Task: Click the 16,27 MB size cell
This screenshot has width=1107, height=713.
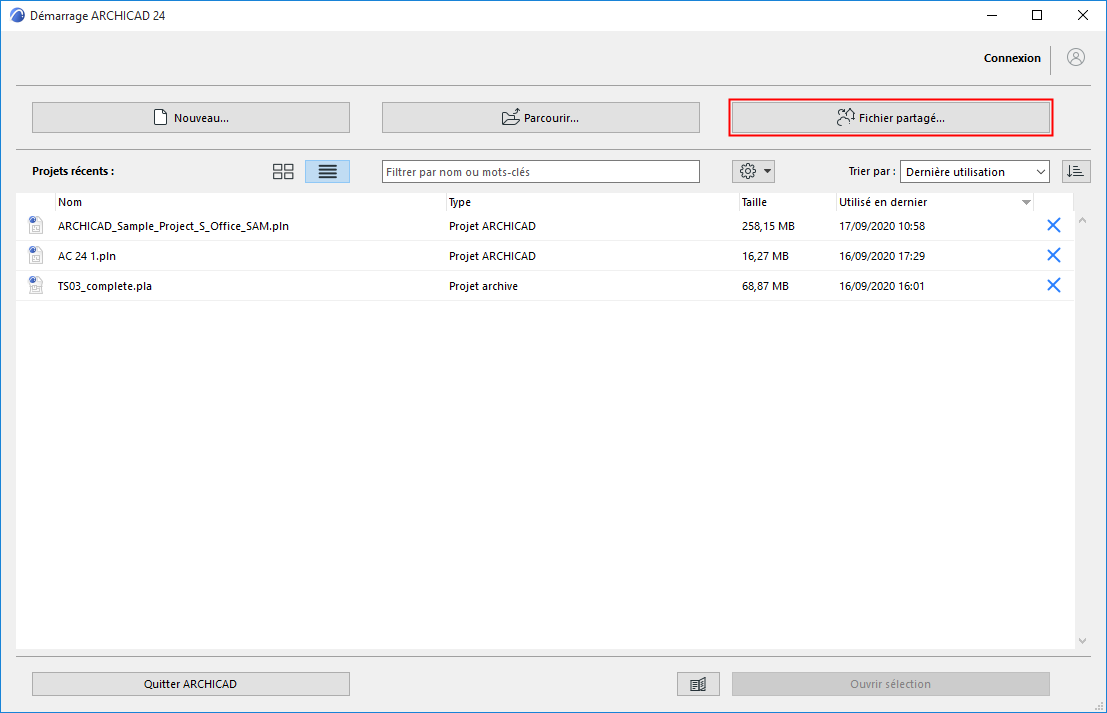Action: pyautogui.click(x=765, y=256)
